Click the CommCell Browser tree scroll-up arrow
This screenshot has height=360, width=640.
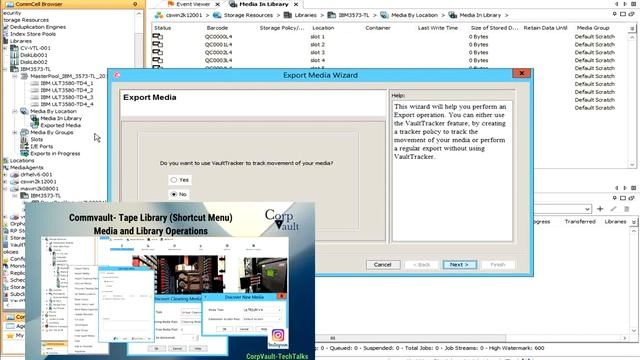click(x=138, y=14)
